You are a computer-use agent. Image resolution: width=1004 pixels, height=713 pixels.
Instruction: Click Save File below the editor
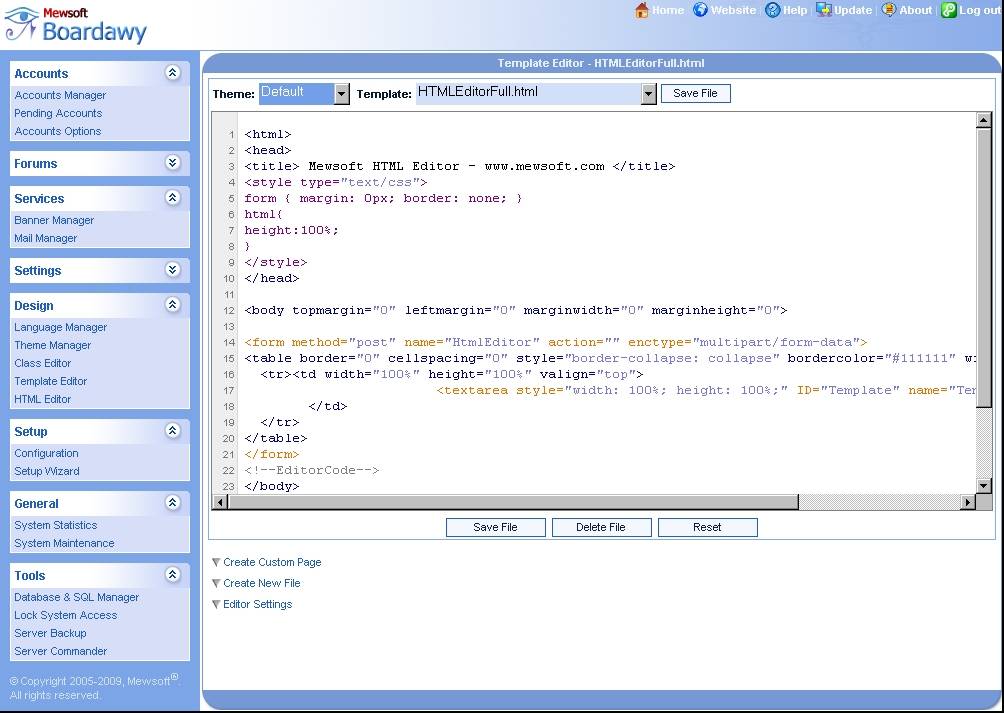(496, 527)
